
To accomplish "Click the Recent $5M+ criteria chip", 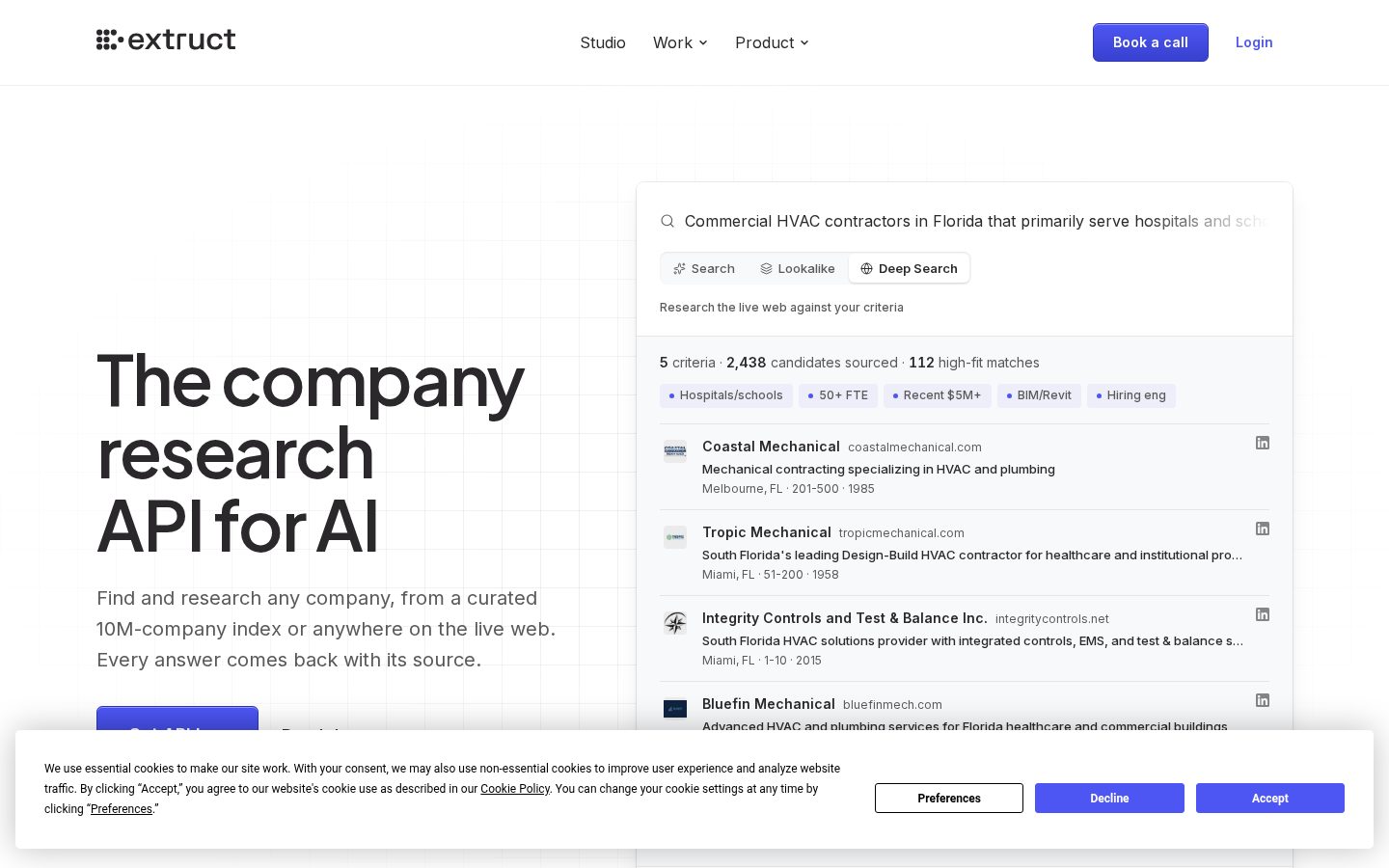I will click(937, 395).
